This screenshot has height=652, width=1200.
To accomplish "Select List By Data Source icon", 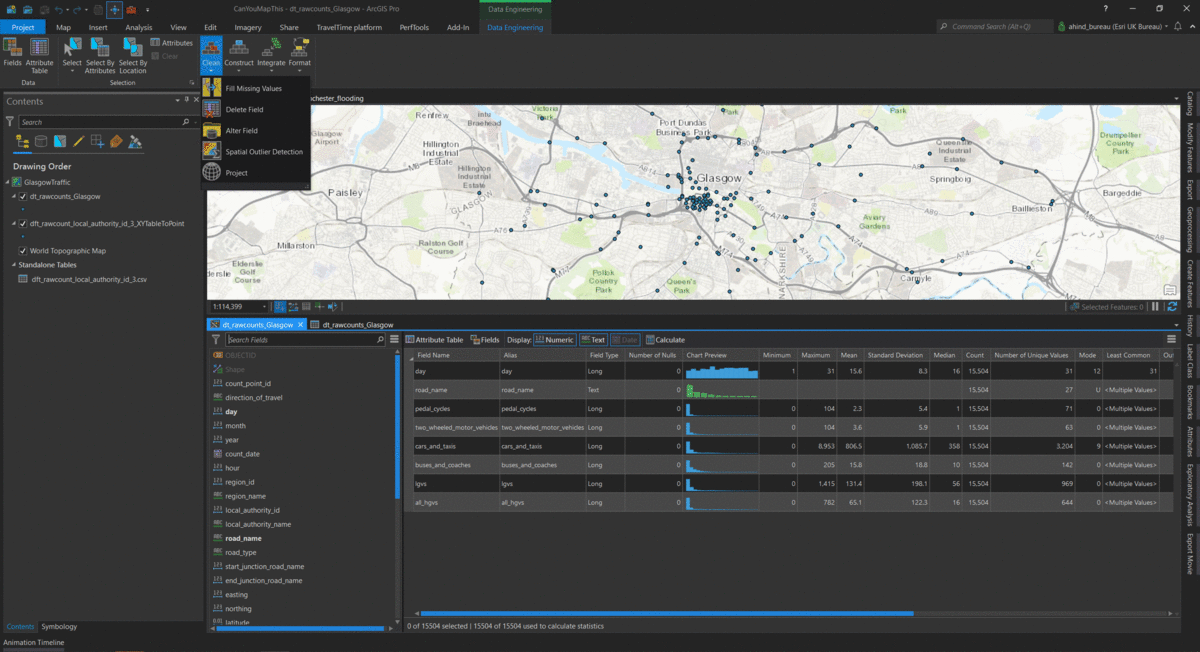I will (41, 142).
